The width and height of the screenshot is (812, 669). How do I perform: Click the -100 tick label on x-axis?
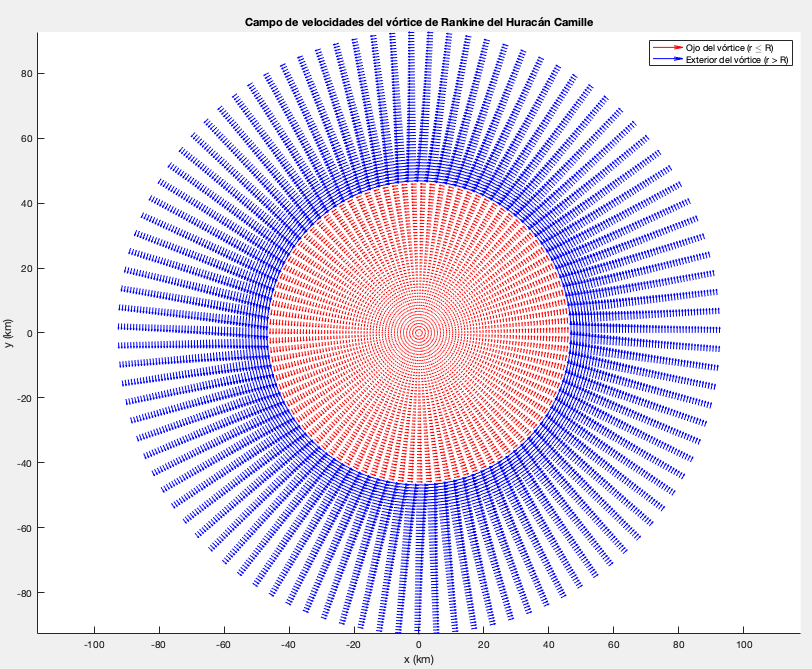(94, 645)
